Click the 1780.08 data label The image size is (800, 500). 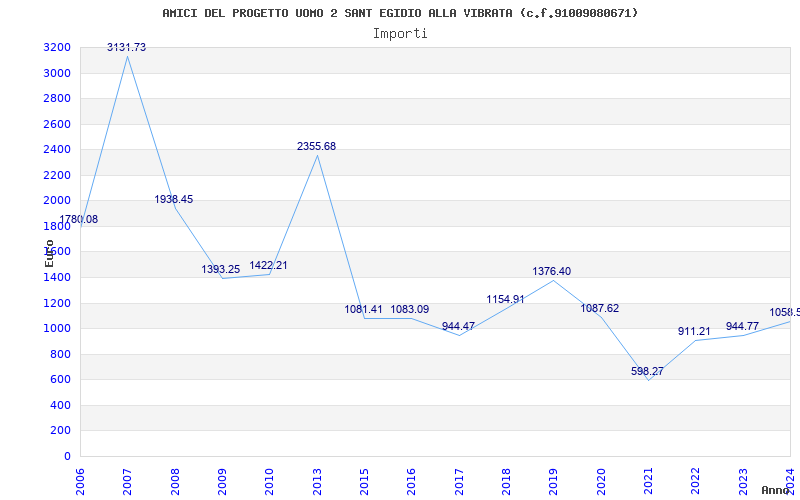pos(79,219)
